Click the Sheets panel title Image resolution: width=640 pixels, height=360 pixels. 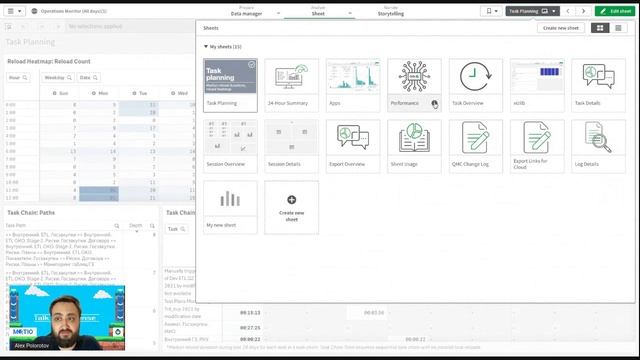[211, 28]
